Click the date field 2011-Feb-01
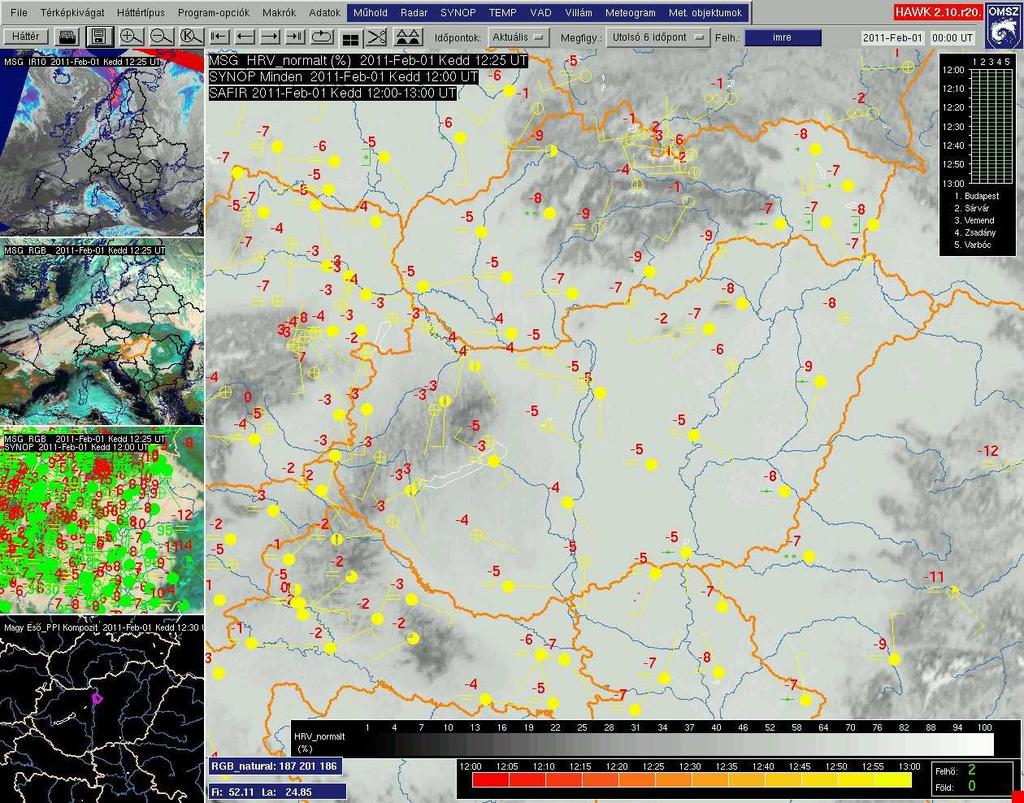This screenshot has height=803, width=1024. pos(892,38)
